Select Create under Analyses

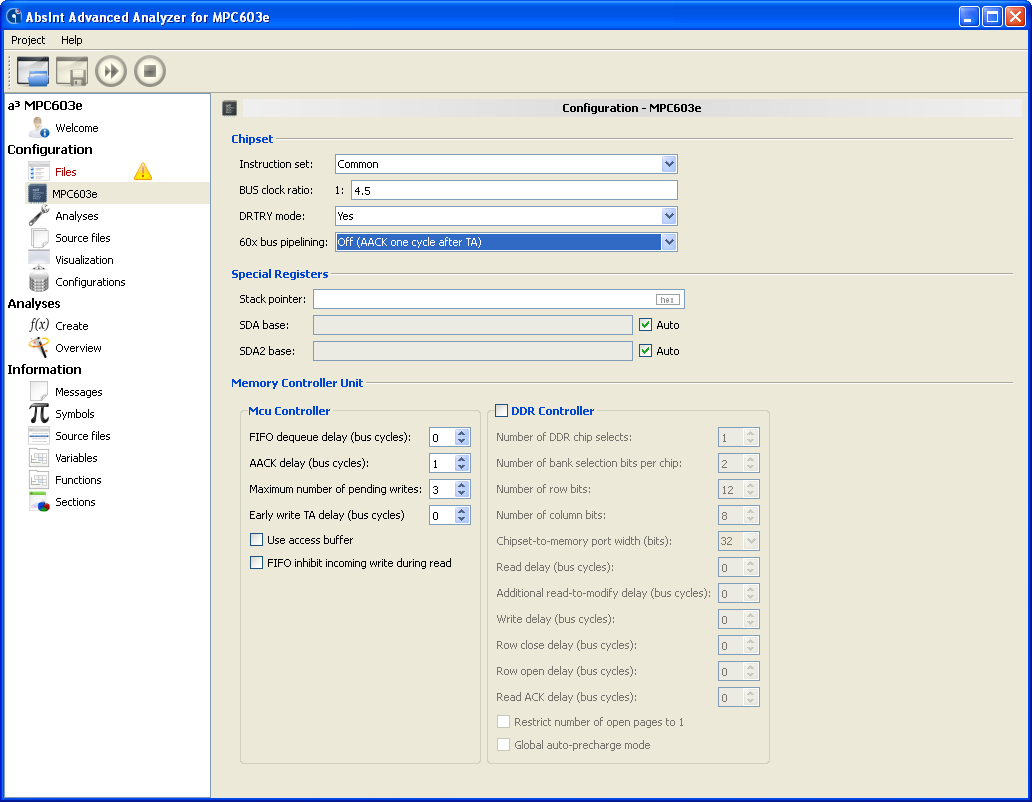tap(72, 326)
